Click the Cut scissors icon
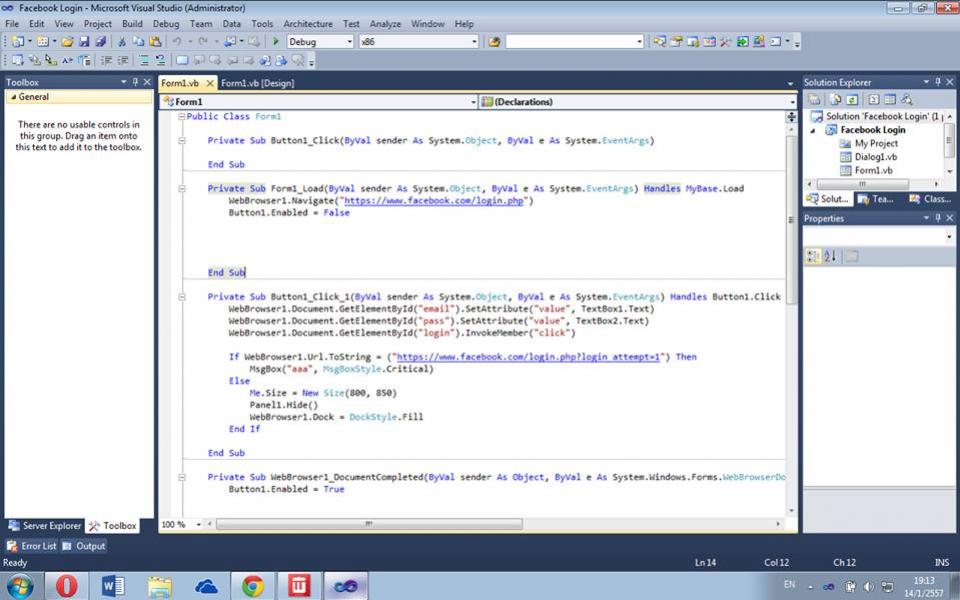 click(x=122, y=42)
